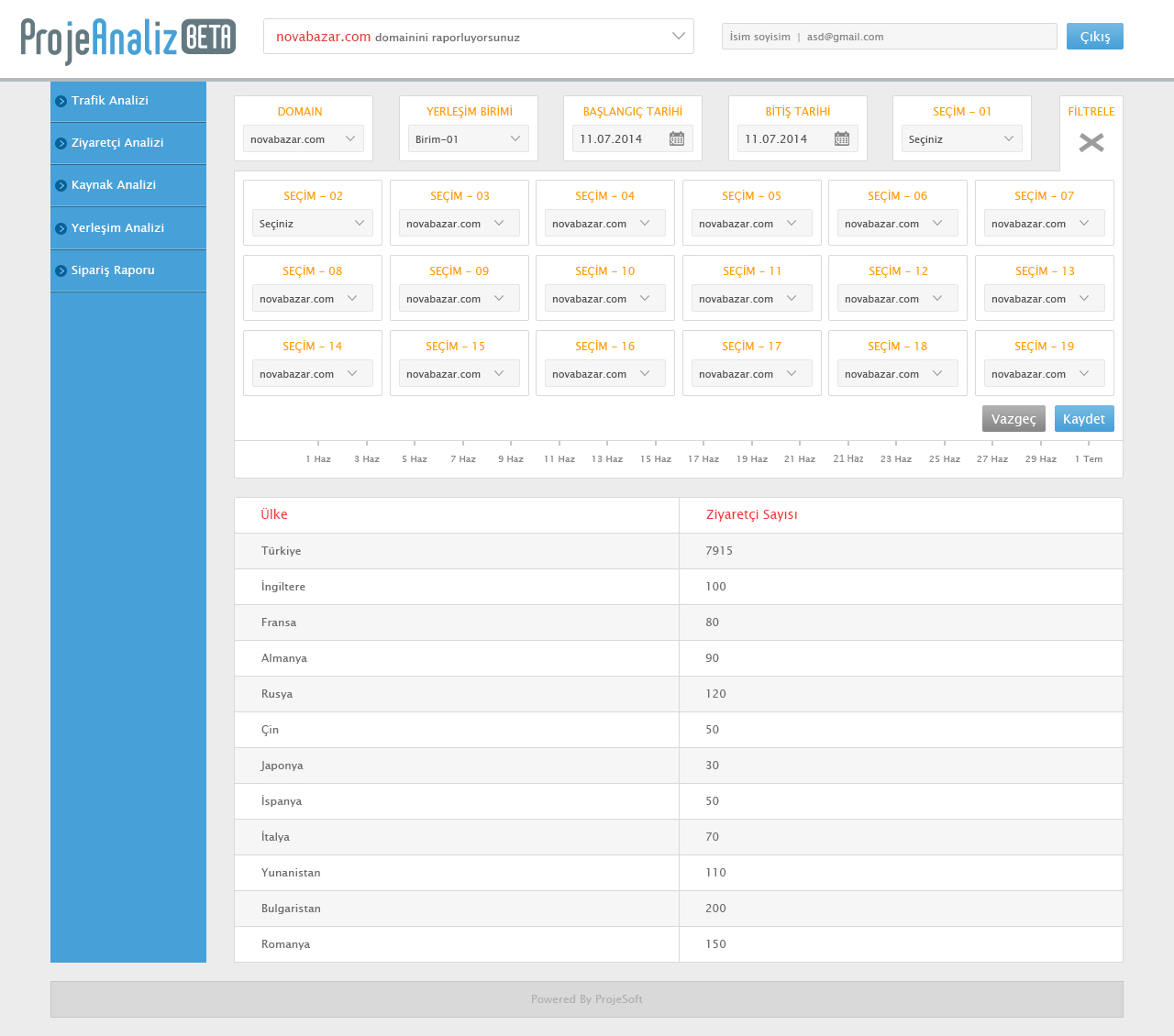Open the start date calendar icon
Viewport: 1174px width, 1036px height.
pyautogui.click(x=677, y=139)
